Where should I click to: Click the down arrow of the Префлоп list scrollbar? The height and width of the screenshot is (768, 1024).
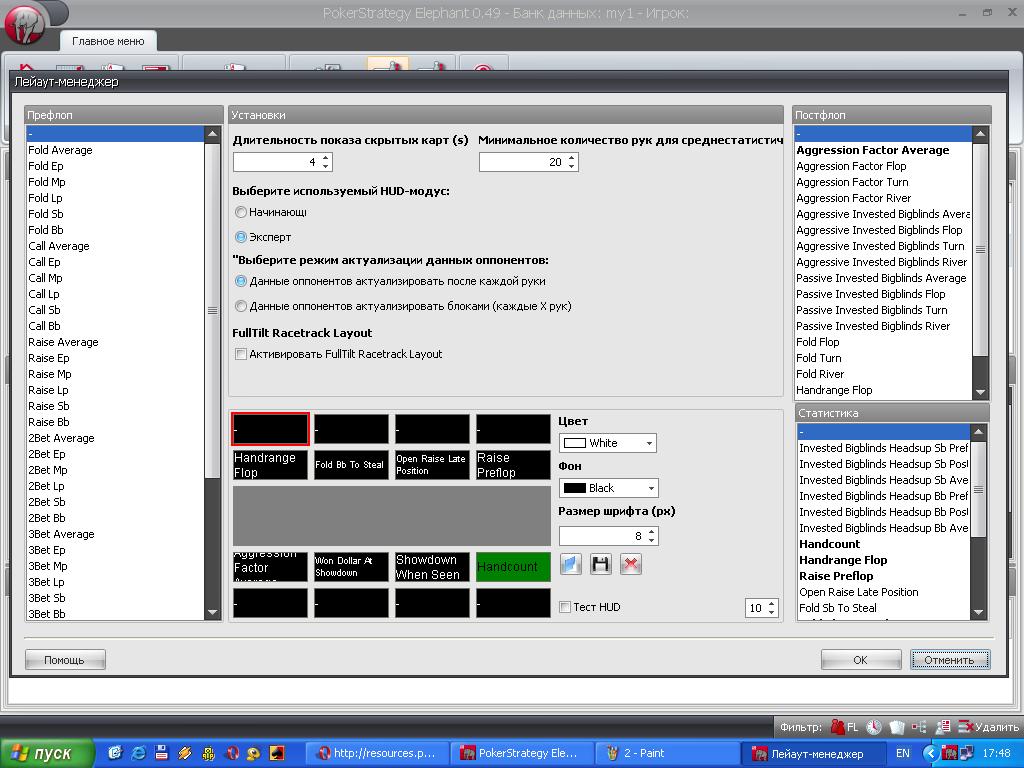click(x=212, y=613)
